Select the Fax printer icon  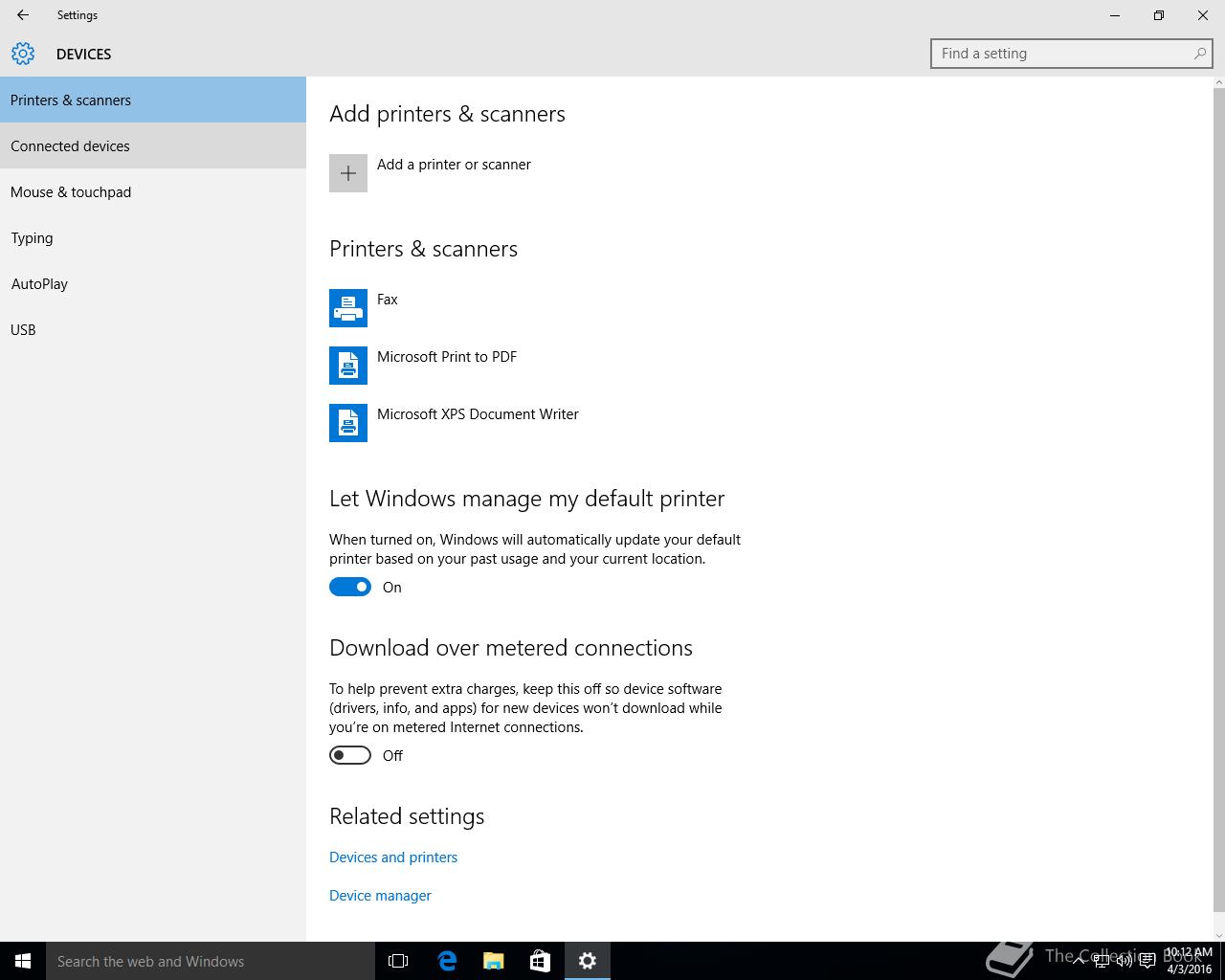348,308
